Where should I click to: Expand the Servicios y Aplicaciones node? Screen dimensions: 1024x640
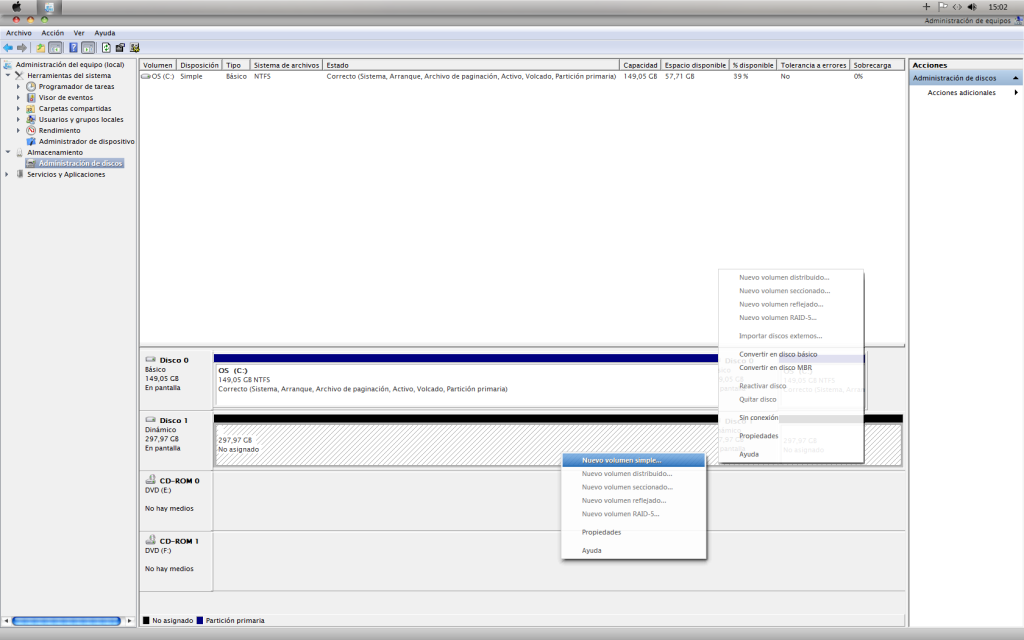pyautogui.click(x=8, y=174)
